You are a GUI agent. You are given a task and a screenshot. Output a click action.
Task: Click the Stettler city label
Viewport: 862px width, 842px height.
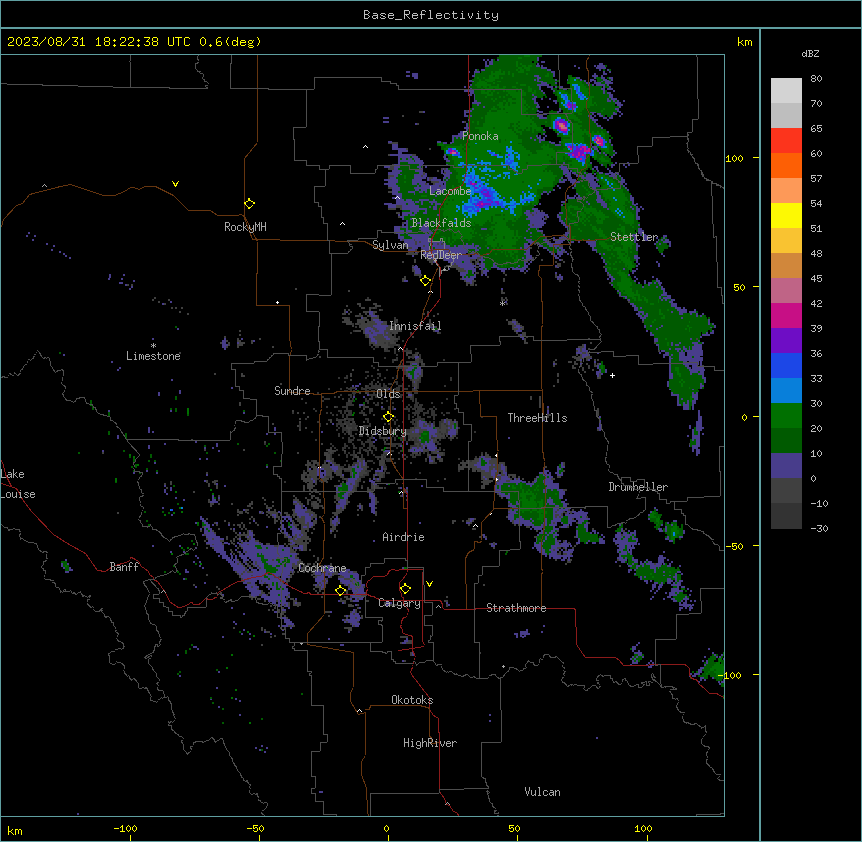[x=634, y=237]
